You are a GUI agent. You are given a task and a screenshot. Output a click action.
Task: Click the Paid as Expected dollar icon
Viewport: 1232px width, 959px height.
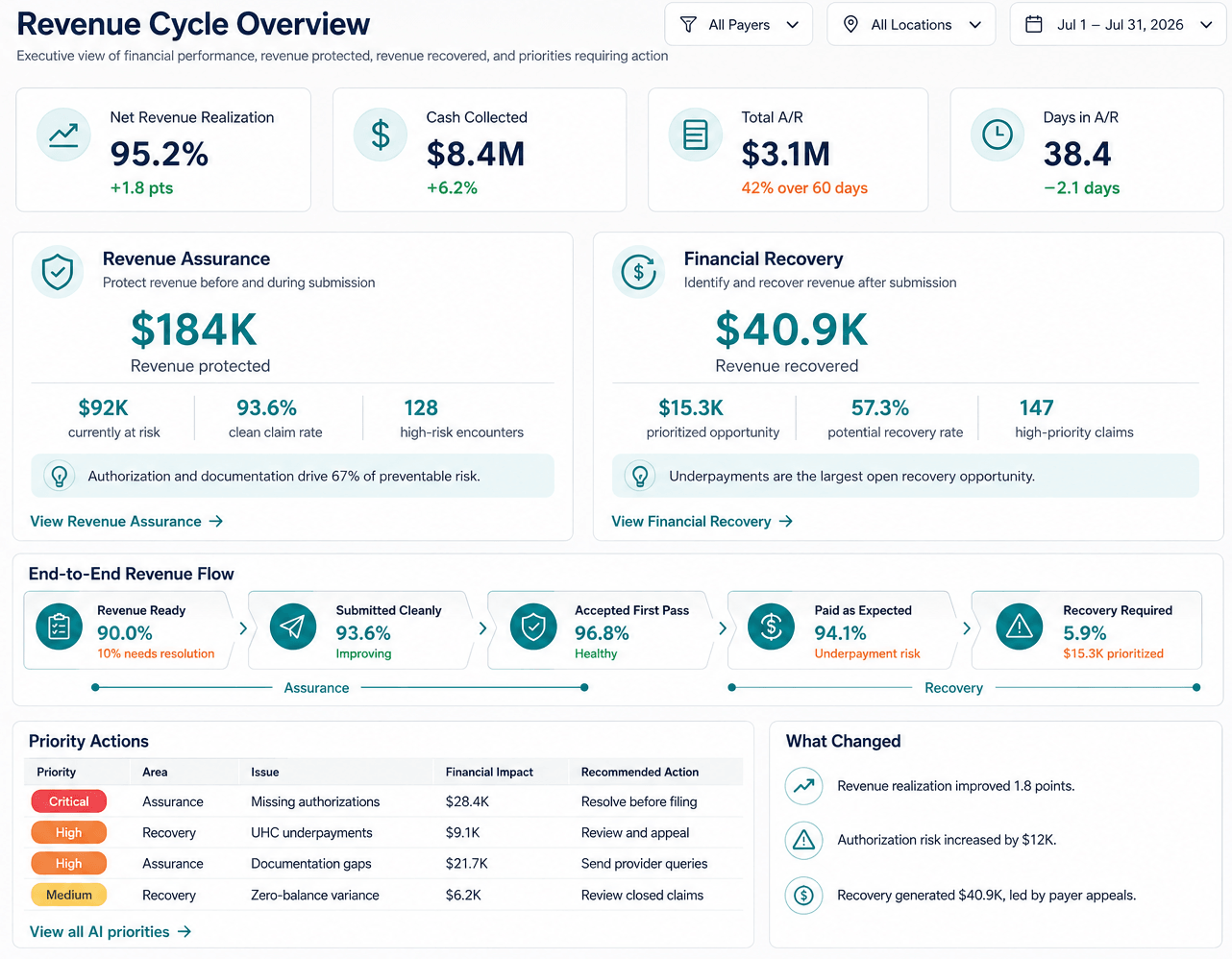coord(772,627)
